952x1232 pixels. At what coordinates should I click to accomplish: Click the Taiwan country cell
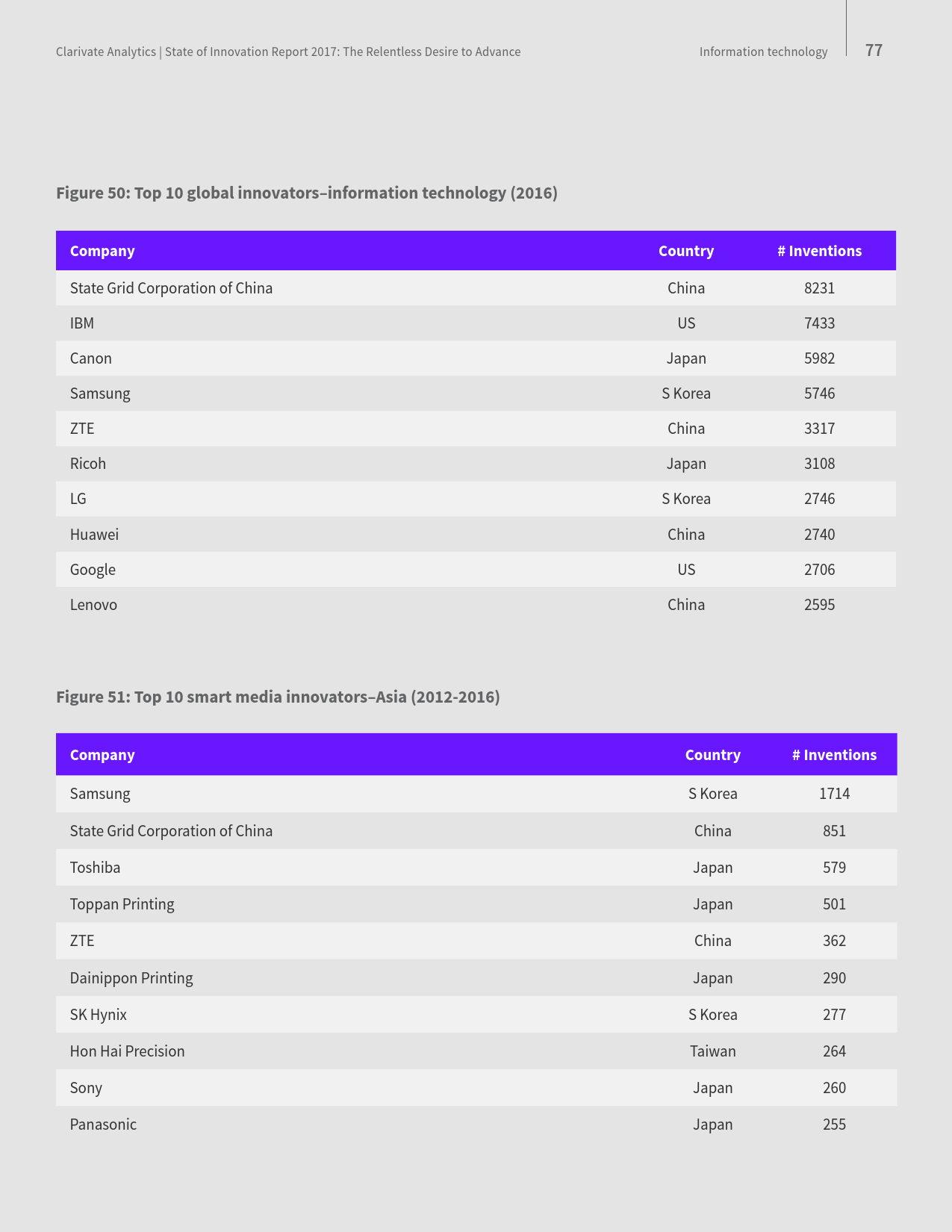click(712, 1051)
